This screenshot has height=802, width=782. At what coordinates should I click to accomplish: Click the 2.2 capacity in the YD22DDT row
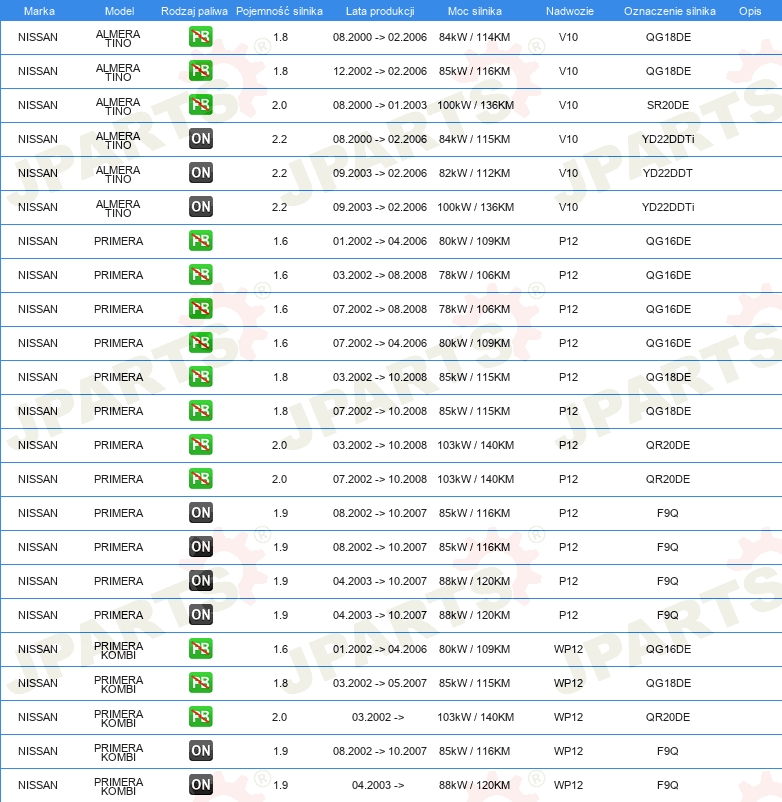click(x=279, y=173)
